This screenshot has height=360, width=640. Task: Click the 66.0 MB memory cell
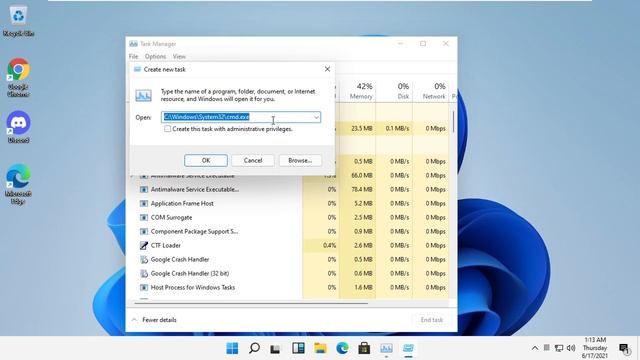(x=358, y=176)
